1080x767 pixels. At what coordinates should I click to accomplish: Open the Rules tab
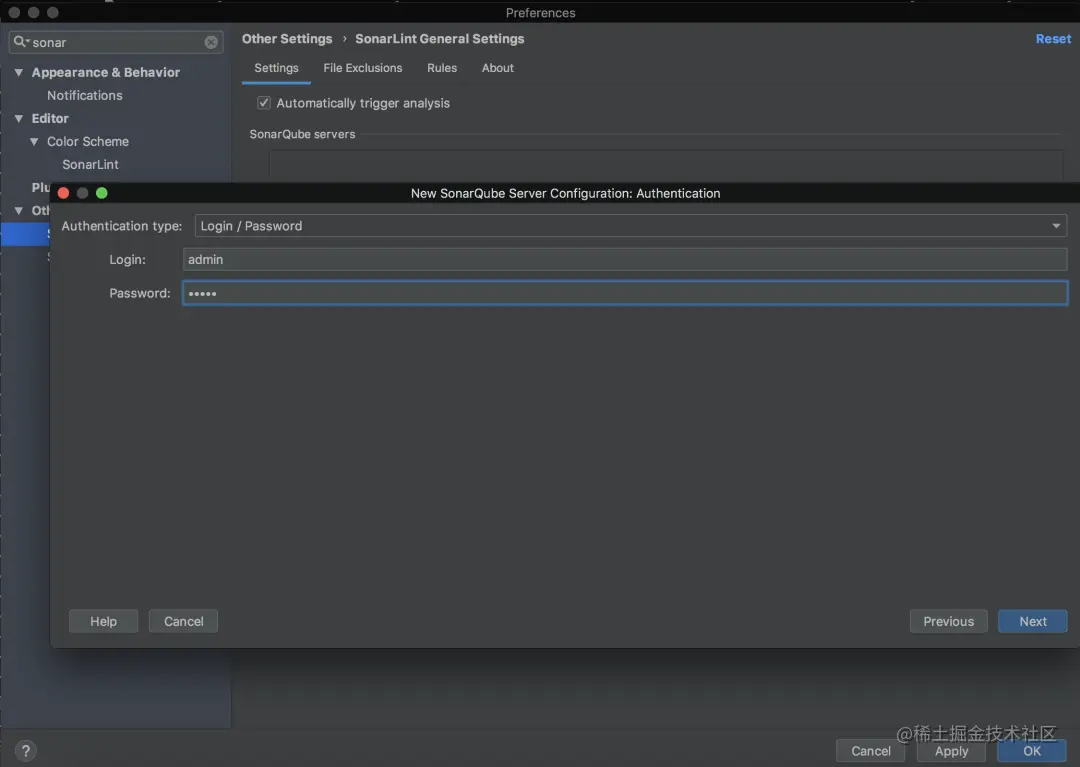442,68
